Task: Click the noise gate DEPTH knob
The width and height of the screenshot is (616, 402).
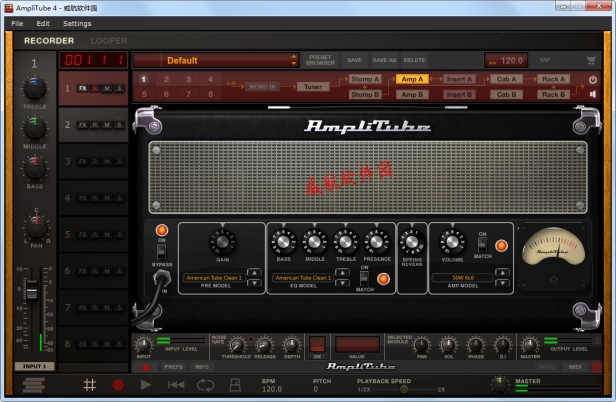Action: pos(291,345)
